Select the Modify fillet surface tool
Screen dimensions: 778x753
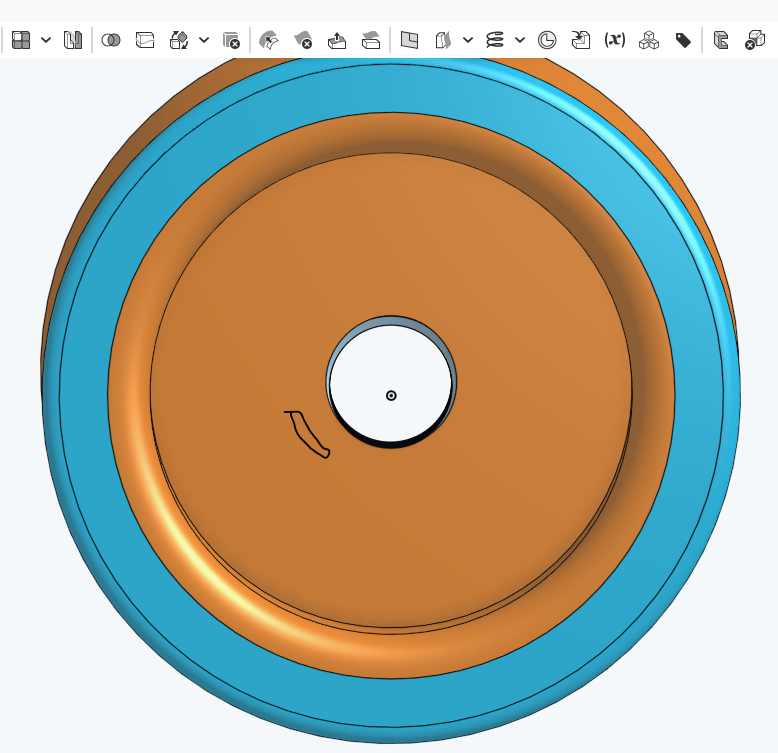coord(269,40)
